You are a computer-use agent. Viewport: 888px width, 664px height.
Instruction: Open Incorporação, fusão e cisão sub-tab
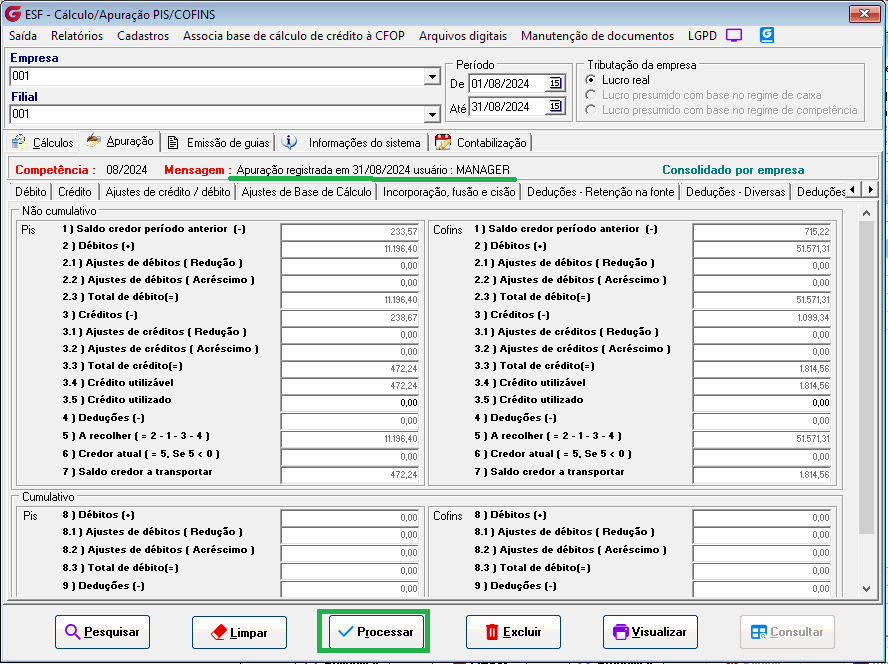[449, 191]
